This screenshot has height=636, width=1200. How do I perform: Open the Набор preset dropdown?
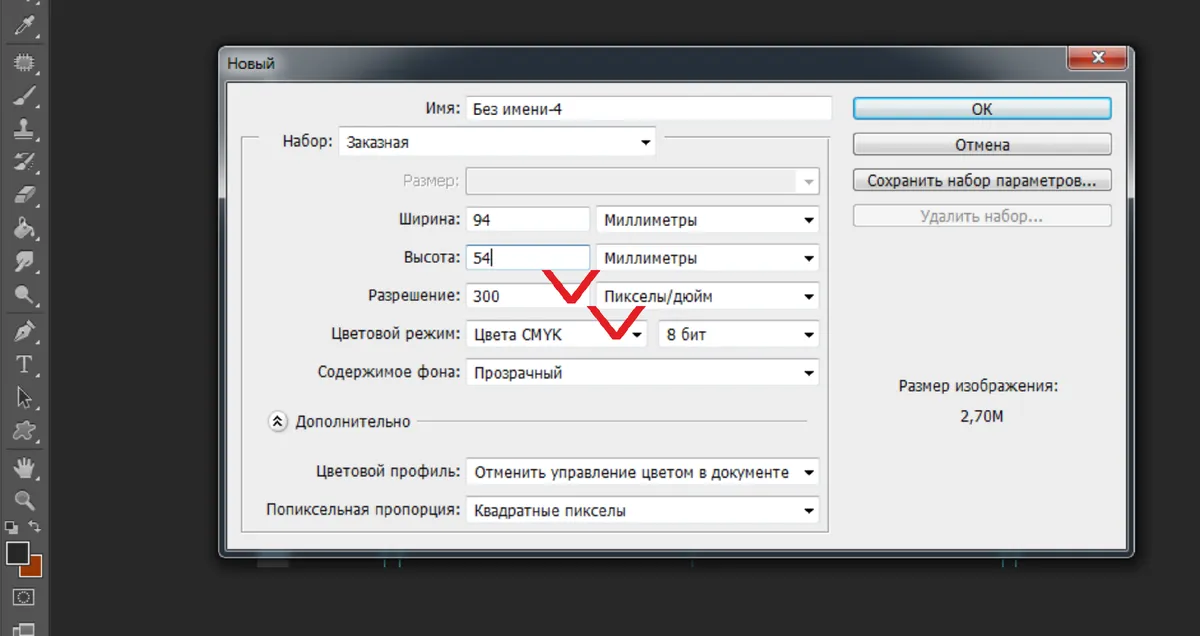[497, 142]
